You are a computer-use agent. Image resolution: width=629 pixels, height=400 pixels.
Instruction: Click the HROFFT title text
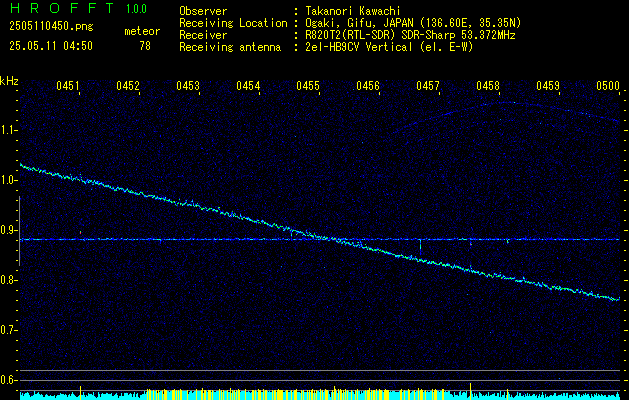tap(63, 8)
